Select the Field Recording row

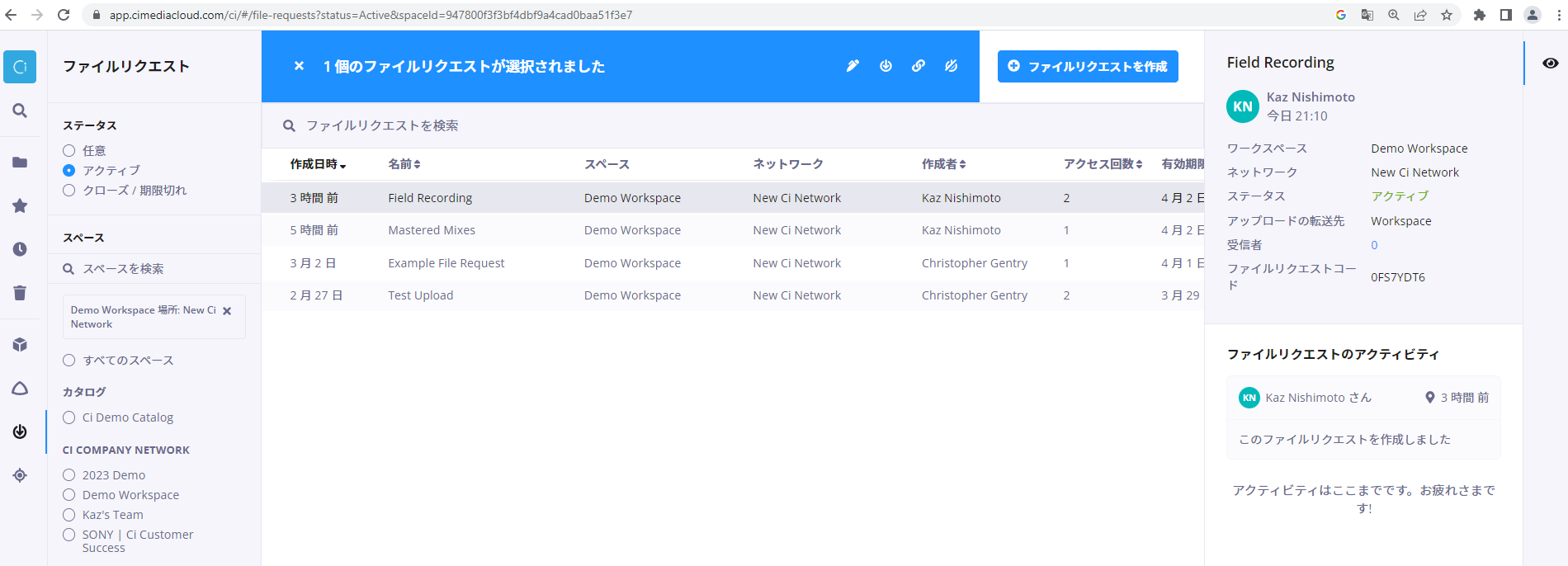(733, 198)
